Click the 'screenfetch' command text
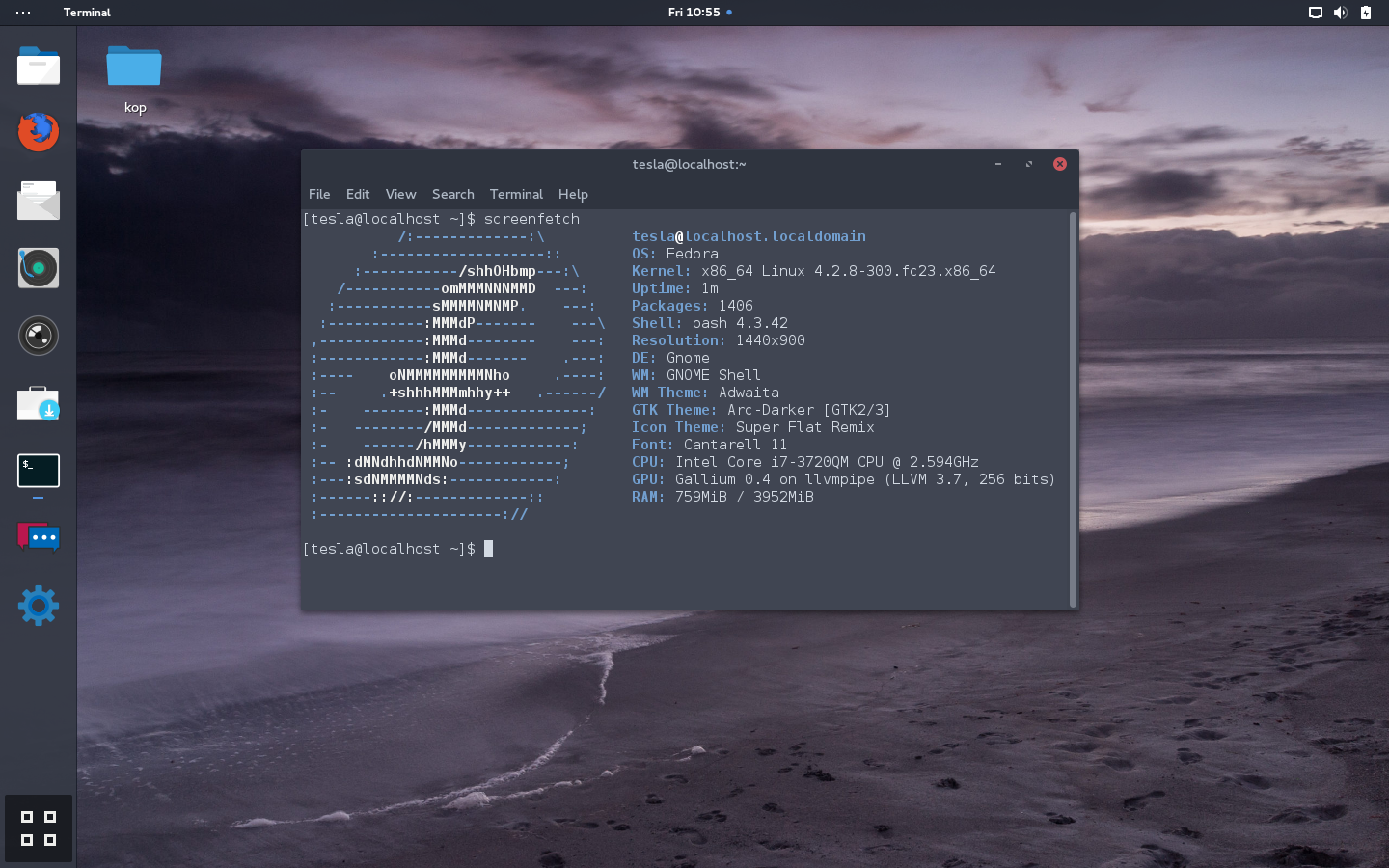This screenshot has height=868, width=1389. click(x=531, y=219)
